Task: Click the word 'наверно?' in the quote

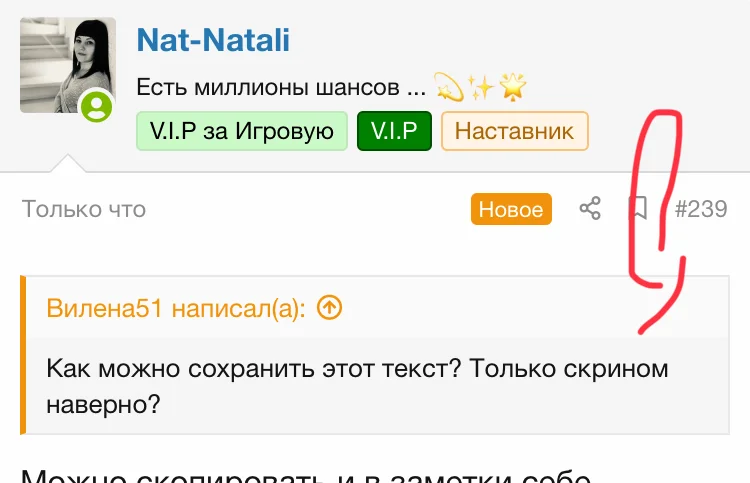Action: [x=103, y=404]
